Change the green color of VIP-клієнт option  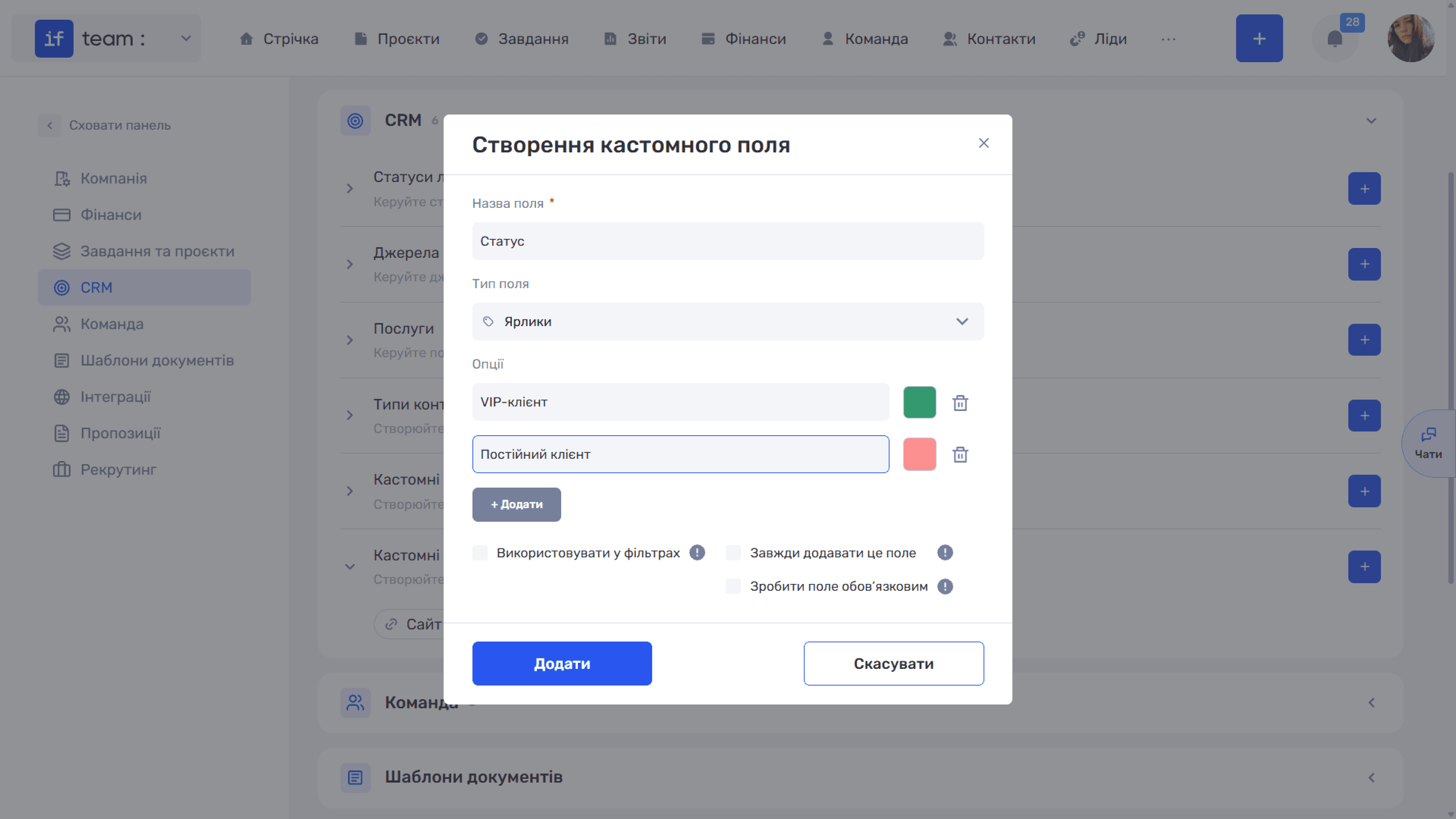[919, 402]
